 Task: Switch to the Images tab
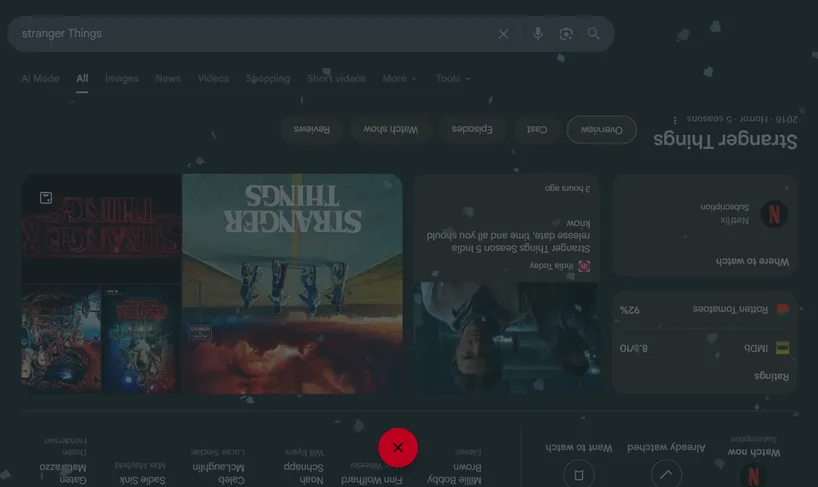tap(122, 79)
